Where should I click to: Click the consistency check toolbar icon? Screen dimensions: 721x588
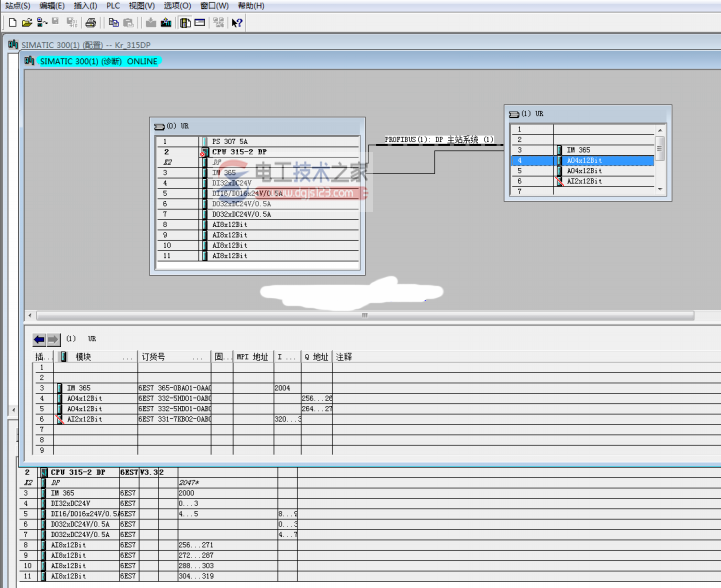pos(218,23)
